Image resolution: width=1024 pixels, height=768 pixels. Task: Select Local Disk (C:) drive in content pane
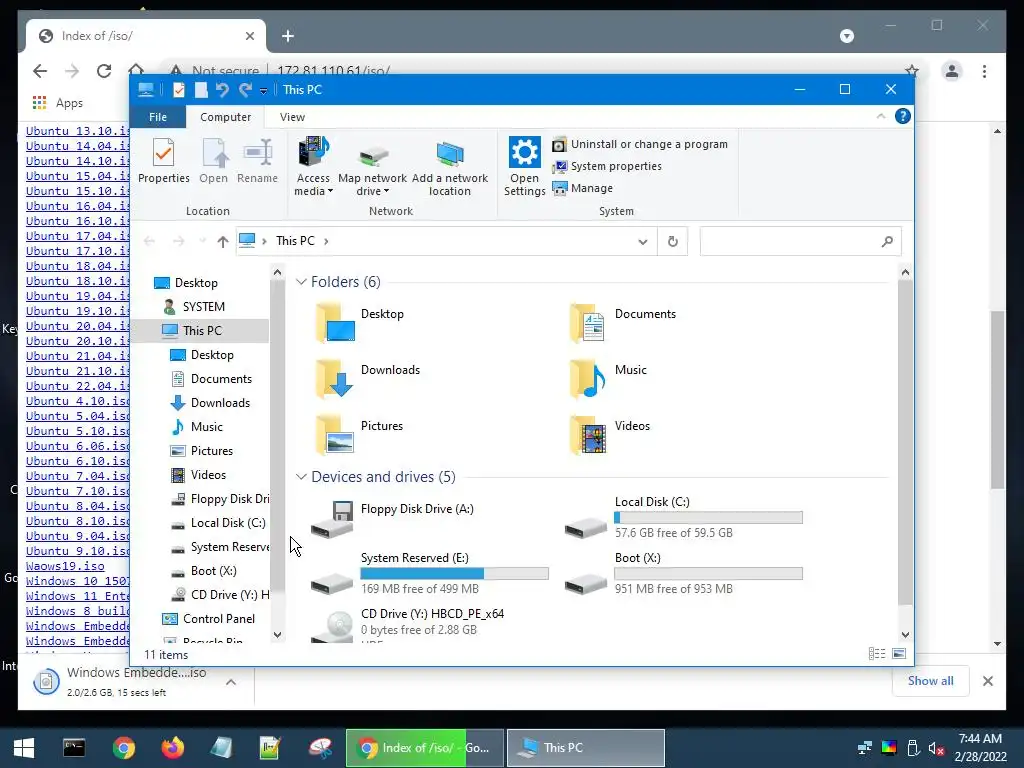click(x=684, y=518)
